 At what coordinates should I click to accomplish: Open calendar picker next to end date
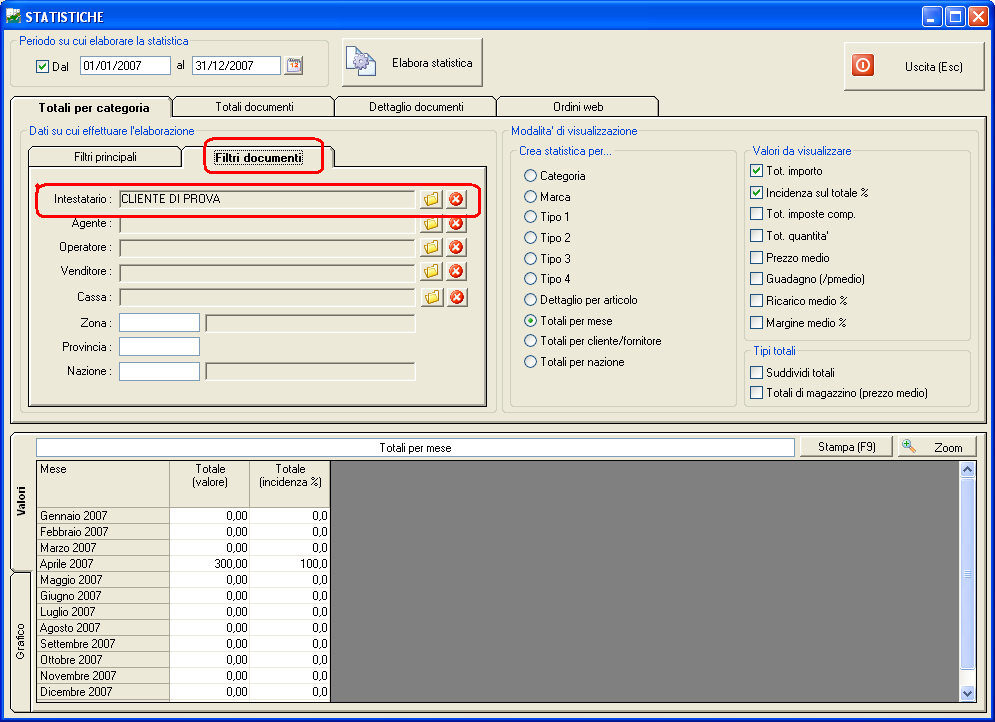coord(293,66)
